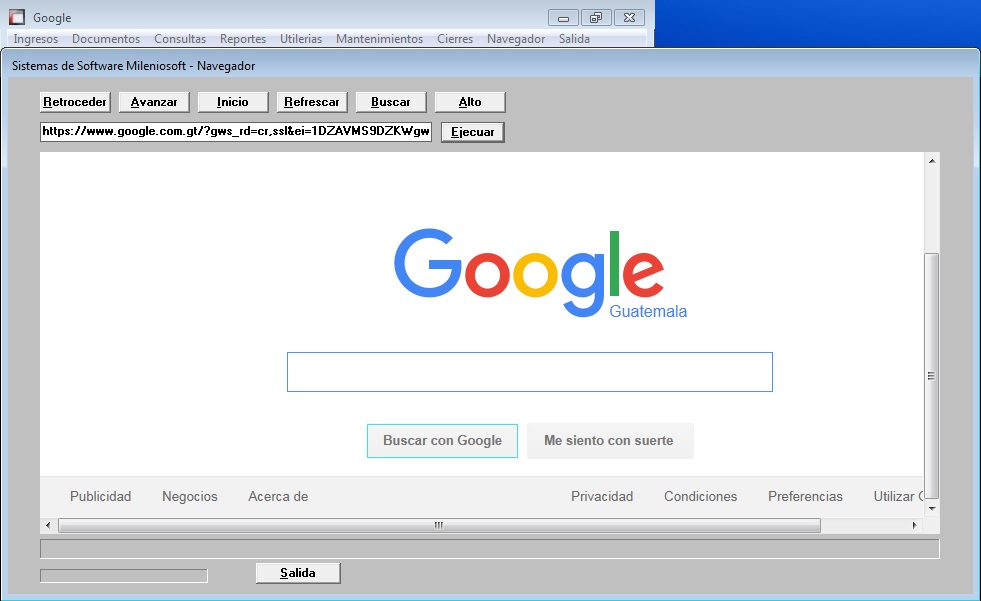The image size is (981, 601).
Task: Open the Preferencias footer link
Action: (805, 497)
